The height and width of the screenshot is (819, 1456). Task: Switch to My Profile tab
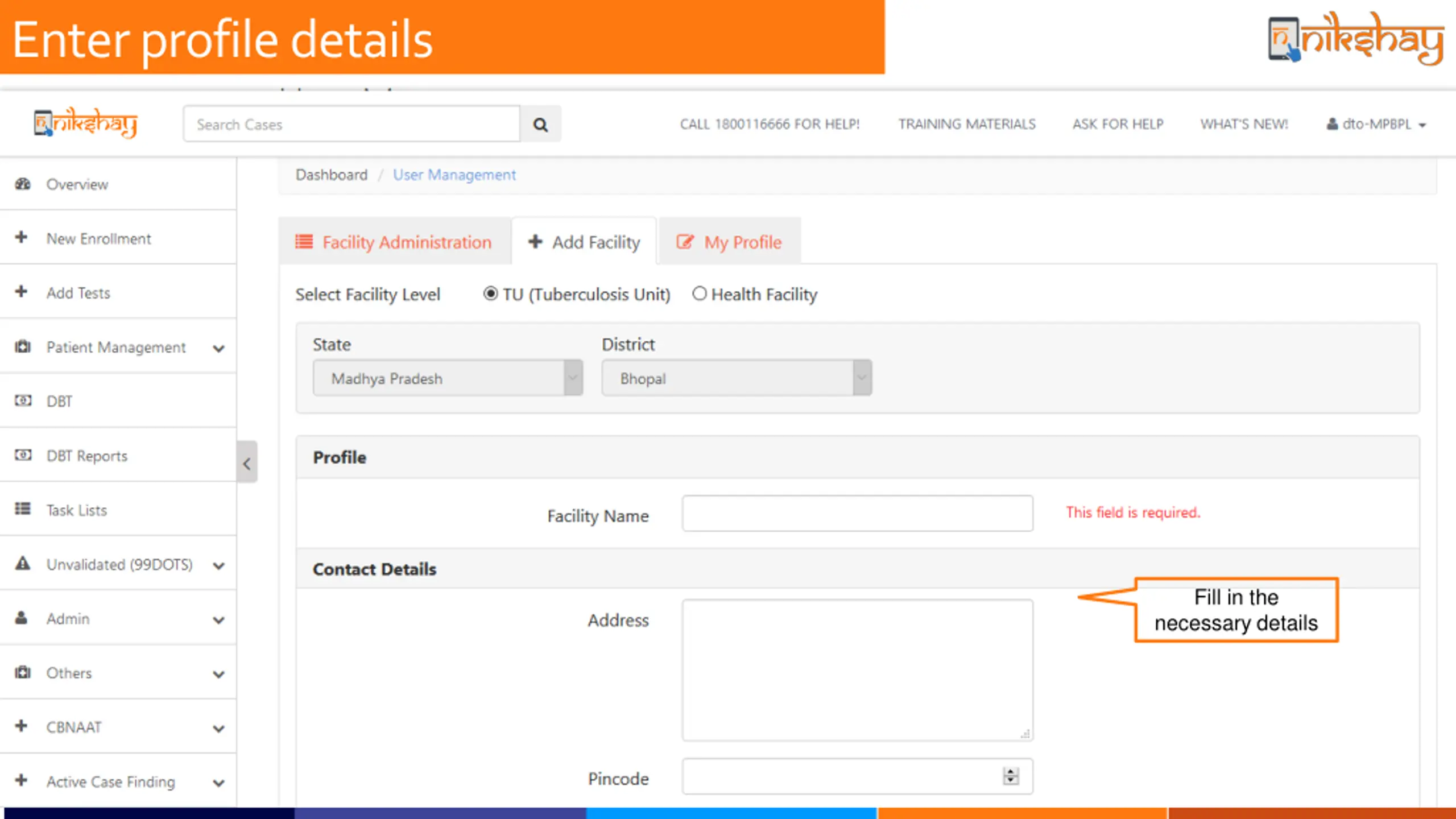click(730, 242)
